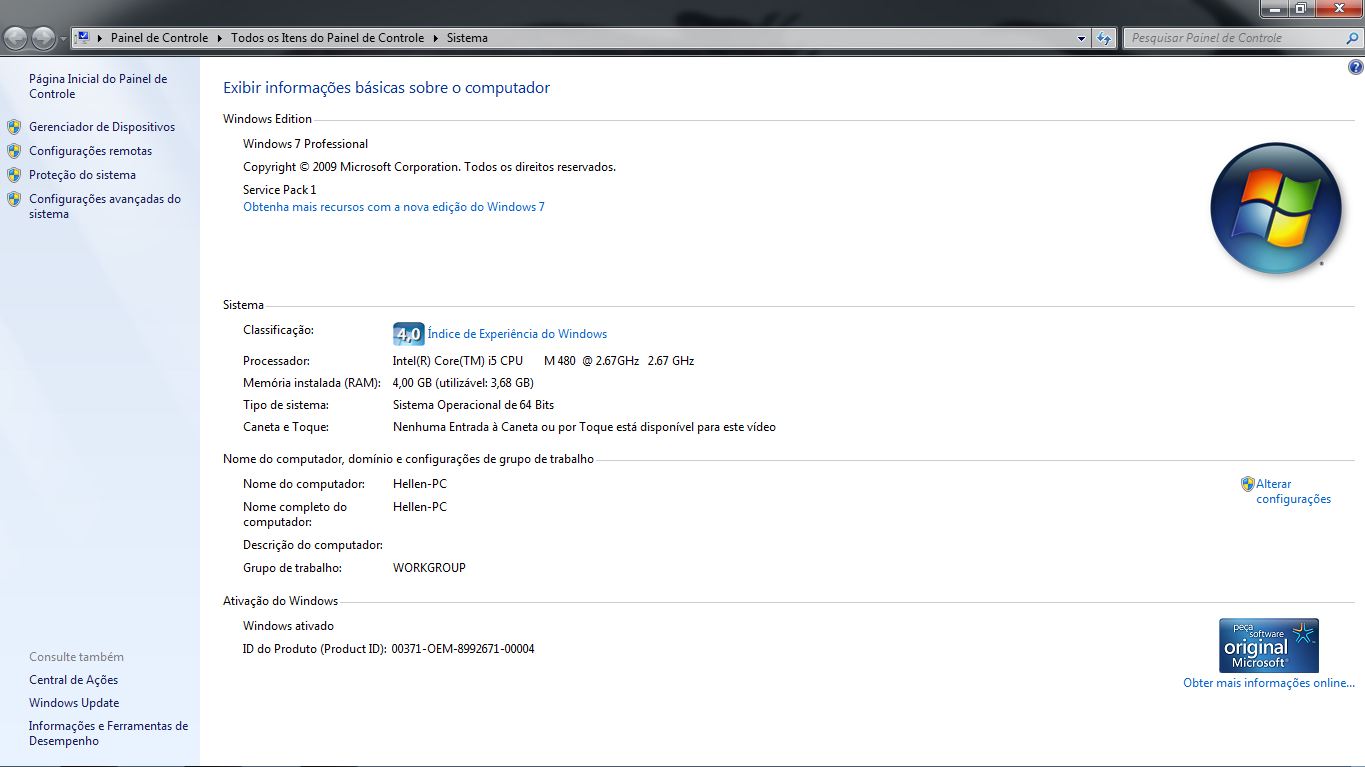This screenshot has height=767, width=1365.
Task: Click shield icon beside Proteção do sistema
Action: (14, 175)
